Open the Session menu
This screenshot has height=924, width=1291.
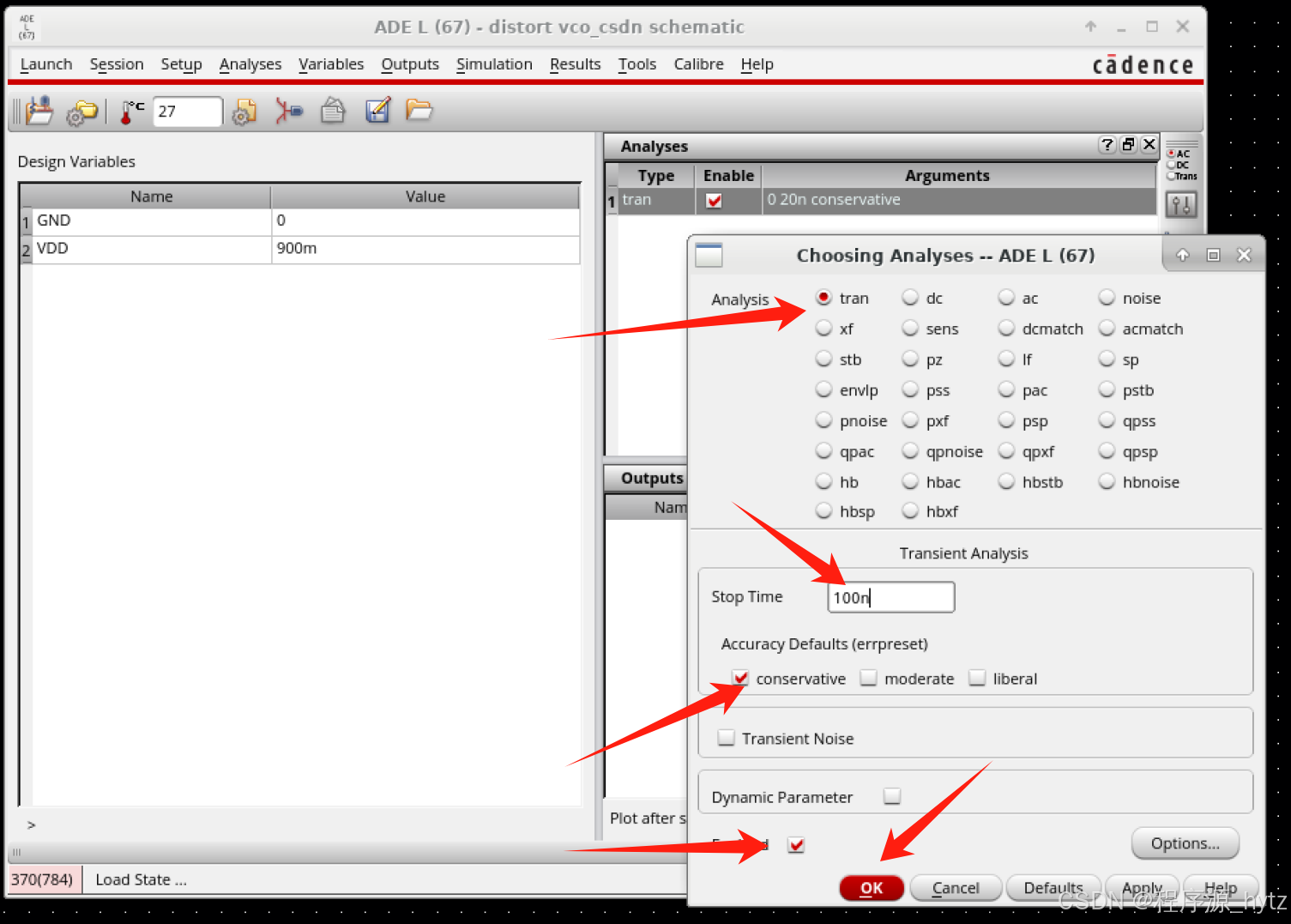[x=117, y=64]
